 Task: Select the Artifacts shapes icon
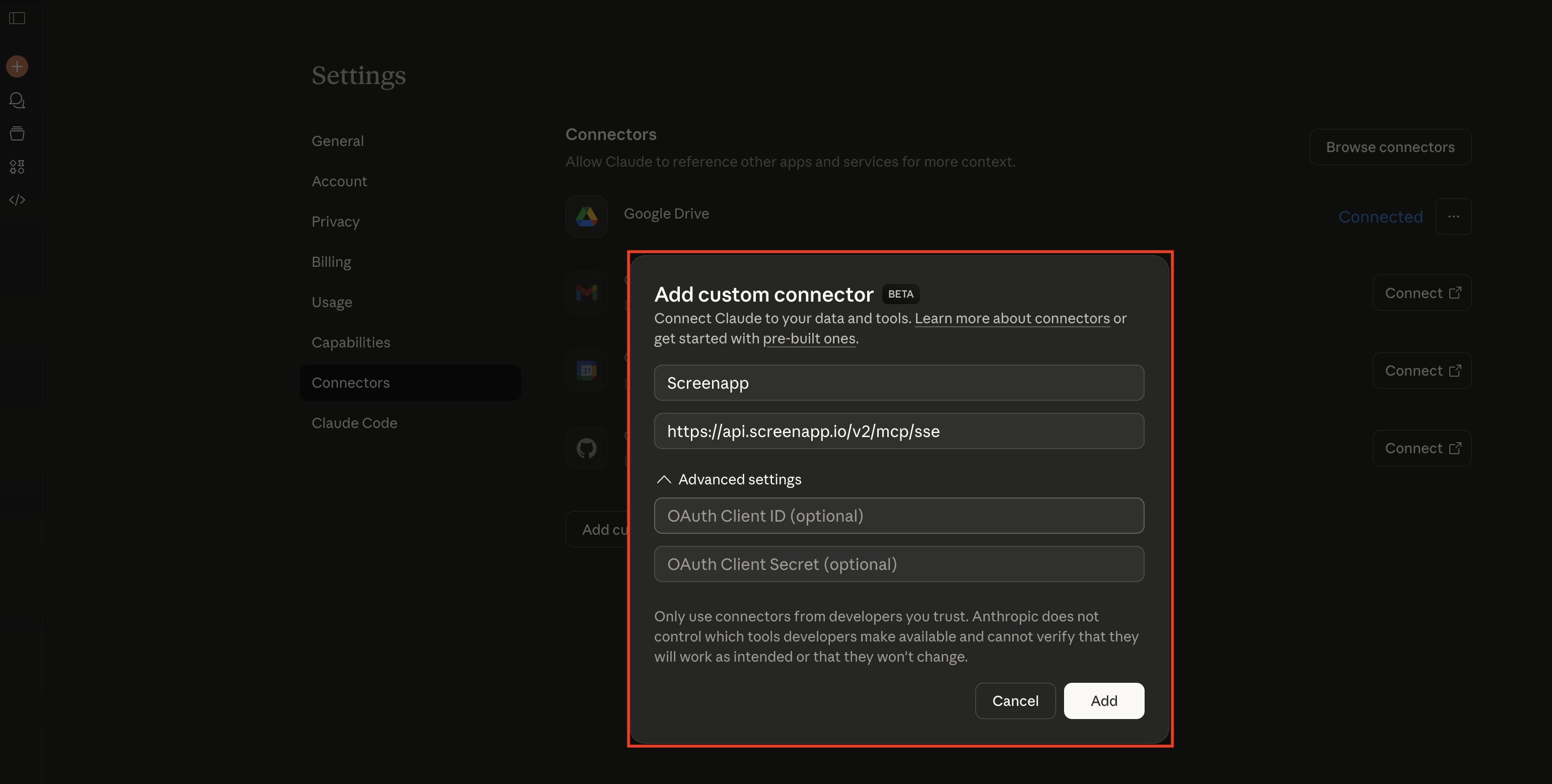click(17, 167)
